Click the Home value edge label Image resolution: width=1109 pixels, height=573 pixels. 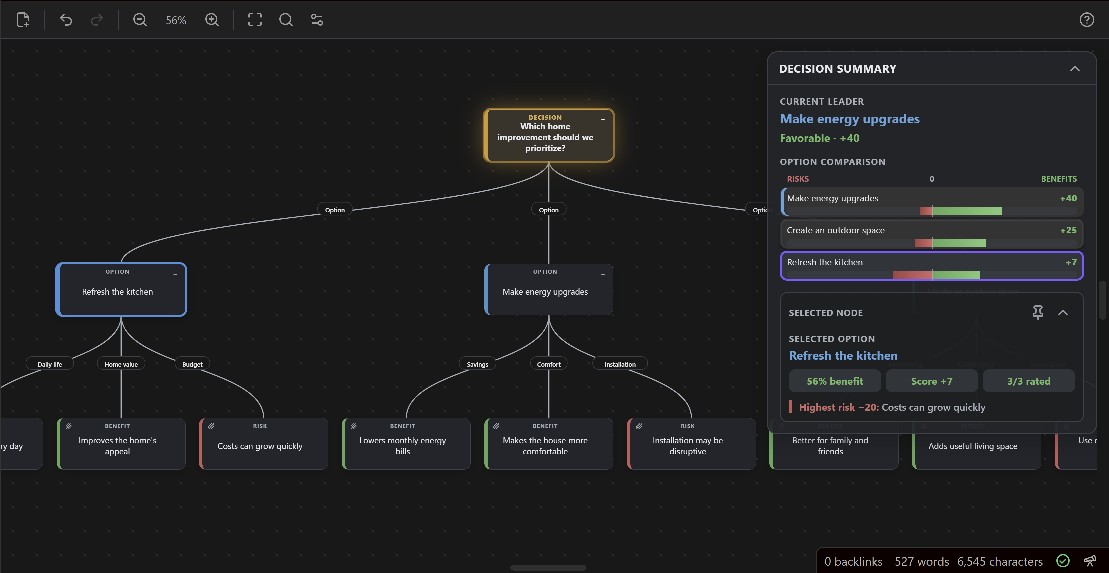point(121,364)
